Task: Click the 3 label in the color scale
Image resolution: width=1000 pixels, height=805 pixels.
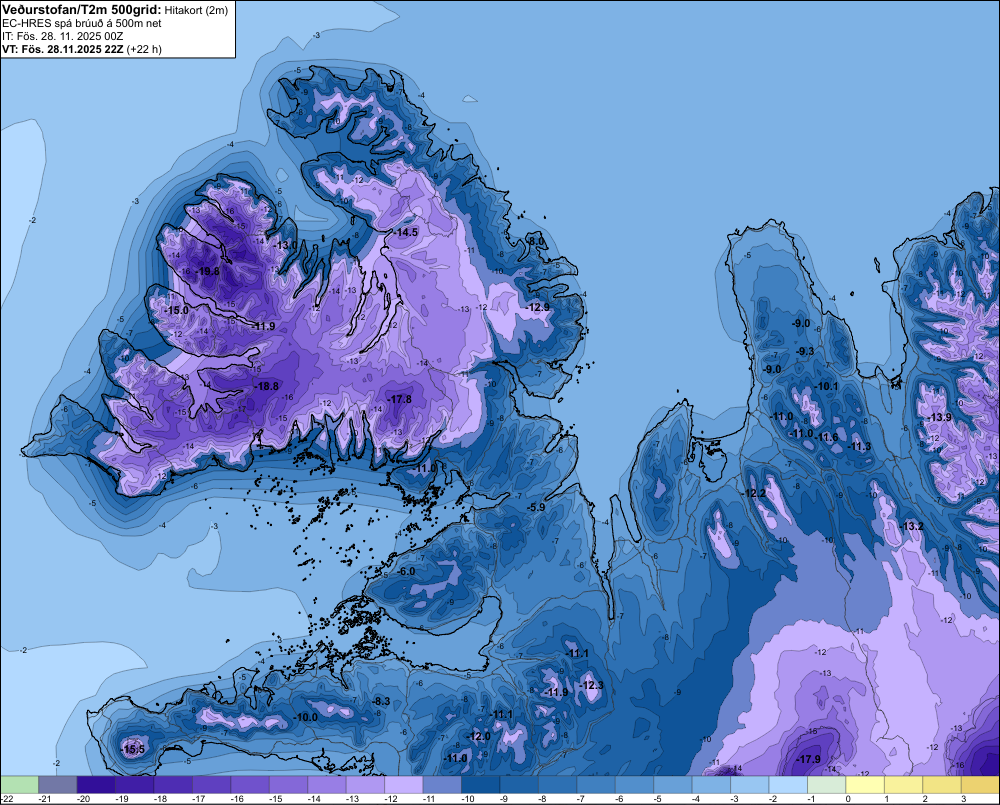Action: 964,799
